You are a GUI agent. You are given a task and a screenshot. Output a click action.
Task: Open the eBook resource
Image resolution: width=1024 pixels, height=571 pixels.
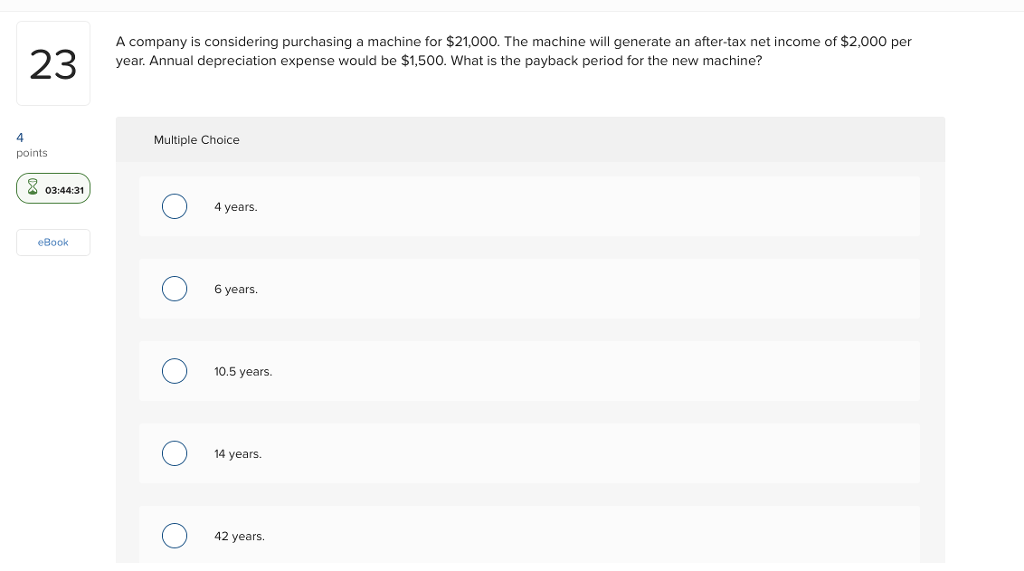53,242
